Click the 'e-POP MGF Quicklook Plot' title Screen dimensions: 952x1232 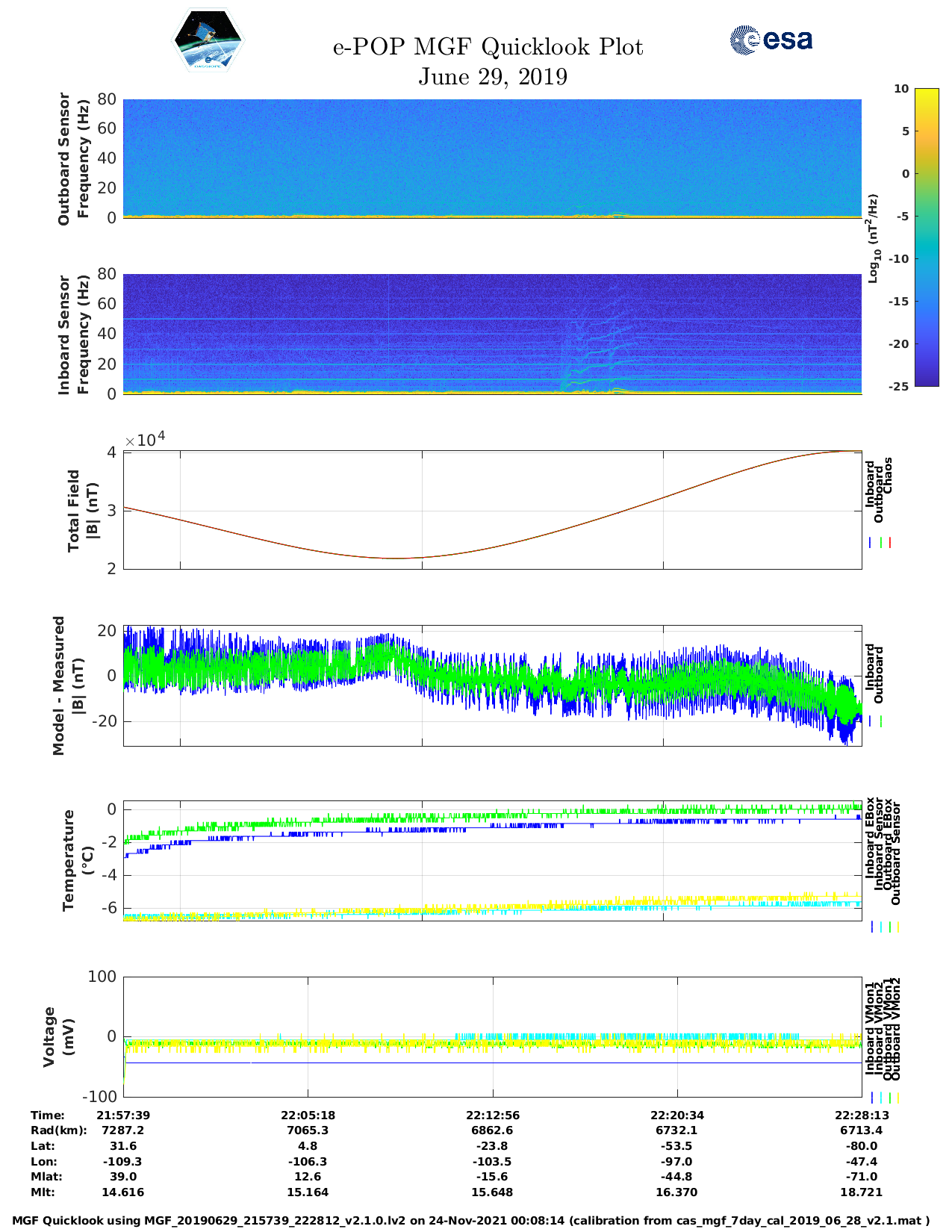[x=488, y=47]
